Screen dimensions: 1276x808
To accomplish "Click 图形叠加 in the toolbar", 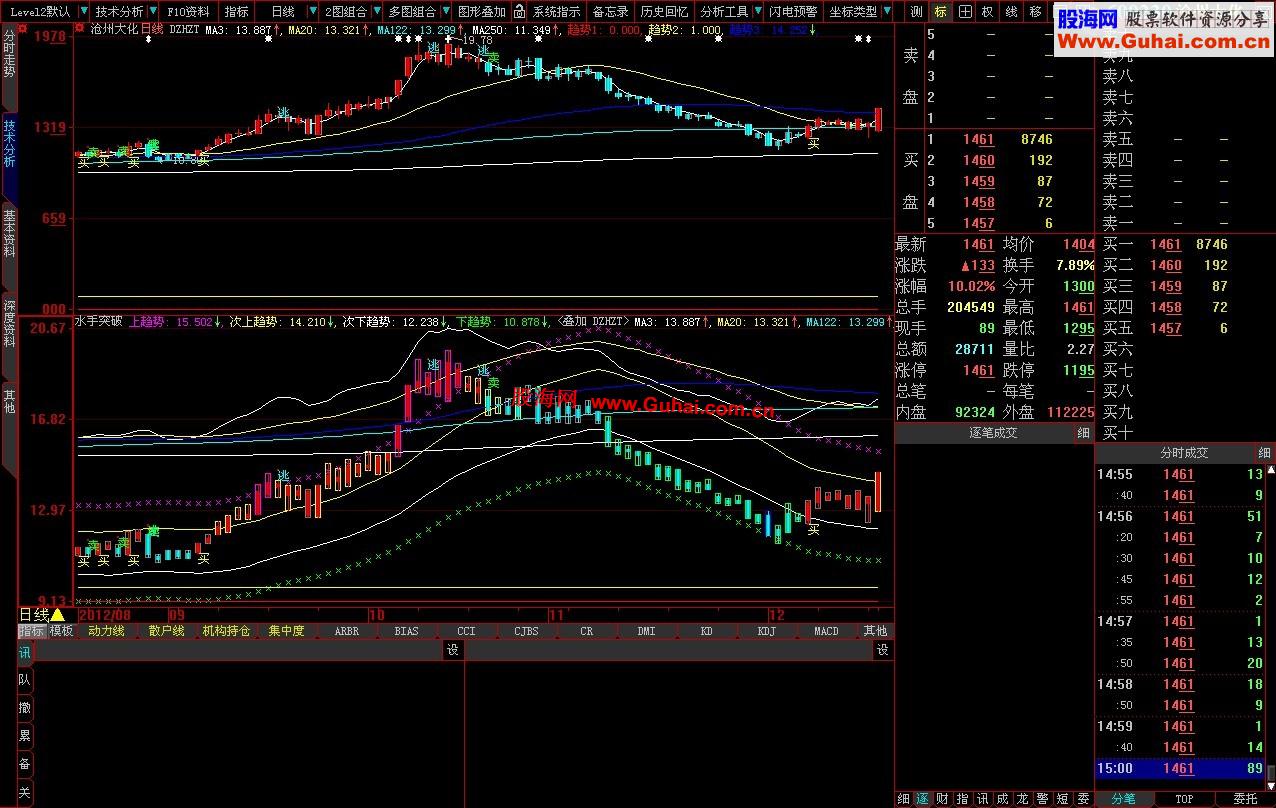I will [x=482, y=12].
